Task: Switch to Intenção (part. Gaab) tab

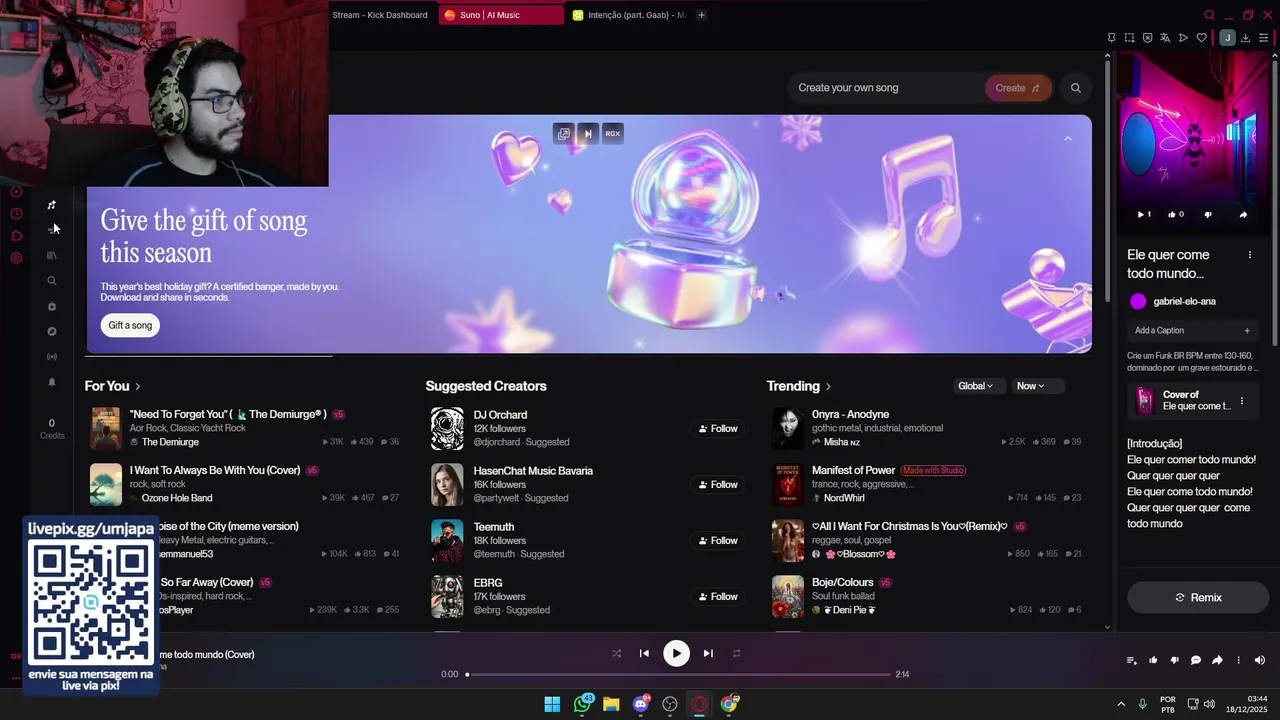Action: click(x=629, y=15)
